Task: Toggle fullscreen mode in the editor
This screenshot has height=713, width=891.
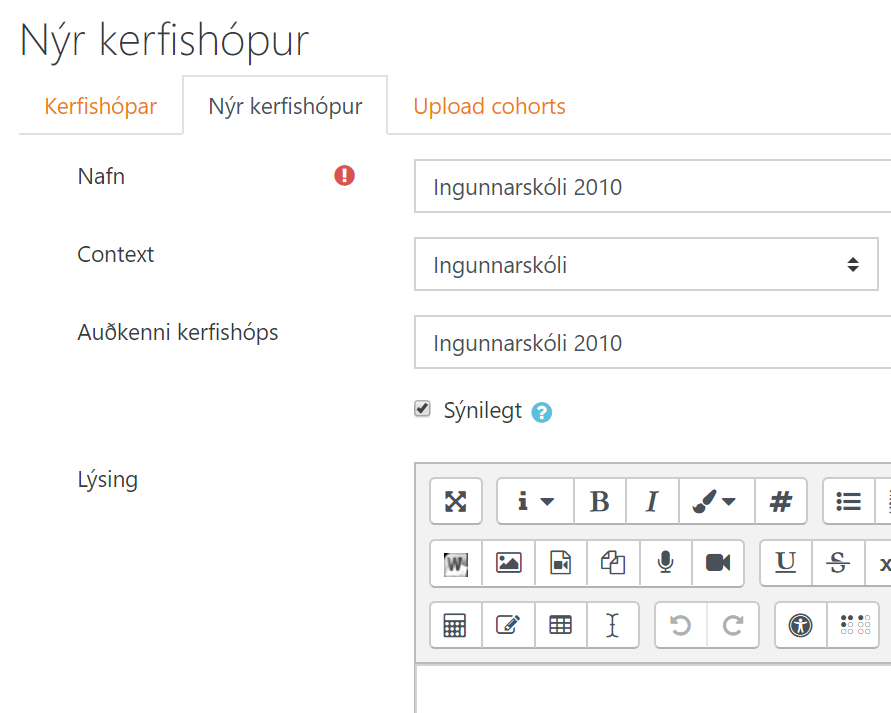Action: coord(456,501)
